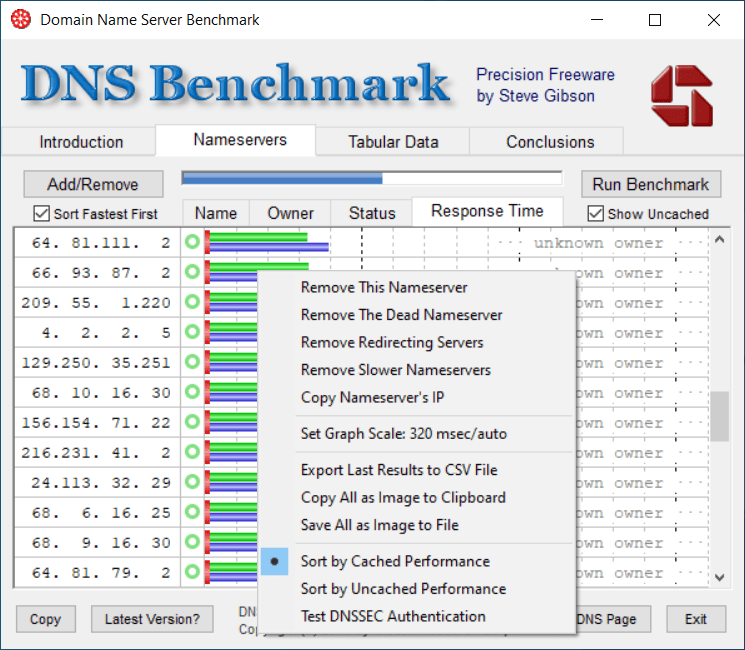This screenshot has height=650, width=745.
Task: Select the Name sub-tab
Action: tap(216, 213)
